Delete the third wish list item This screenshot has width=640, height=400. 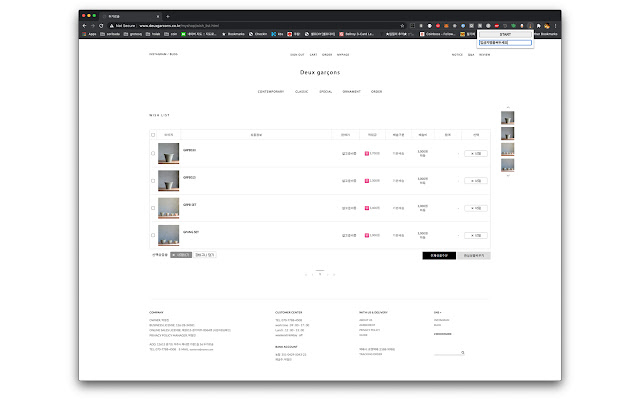476,208
